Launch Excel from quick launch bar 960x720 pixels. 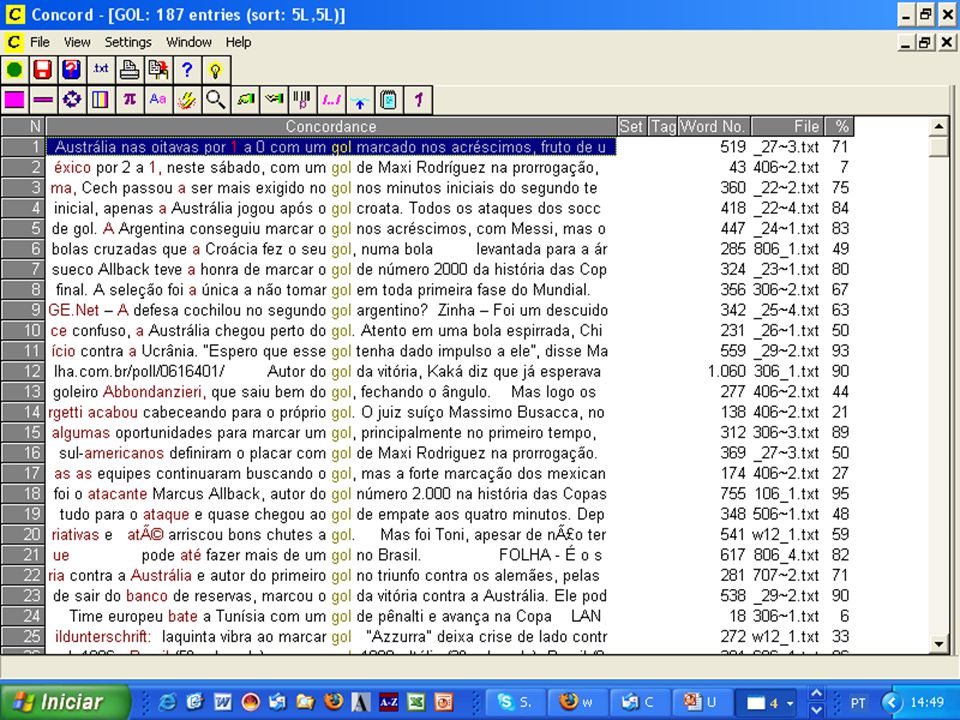pos(416,702)
